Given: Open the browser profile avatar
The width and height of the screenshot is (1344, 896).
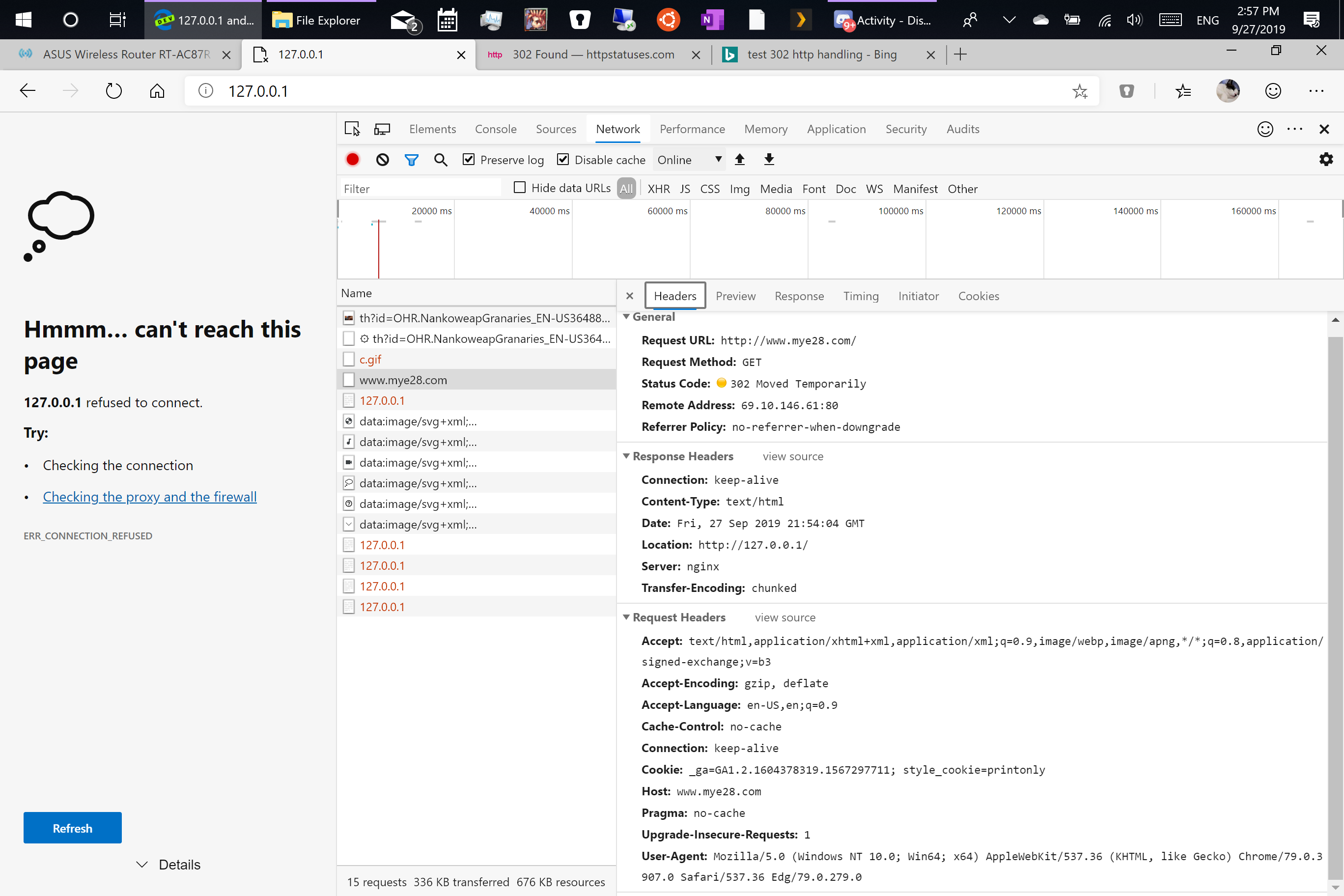Looking at the screenshot, I should 1228,91.
